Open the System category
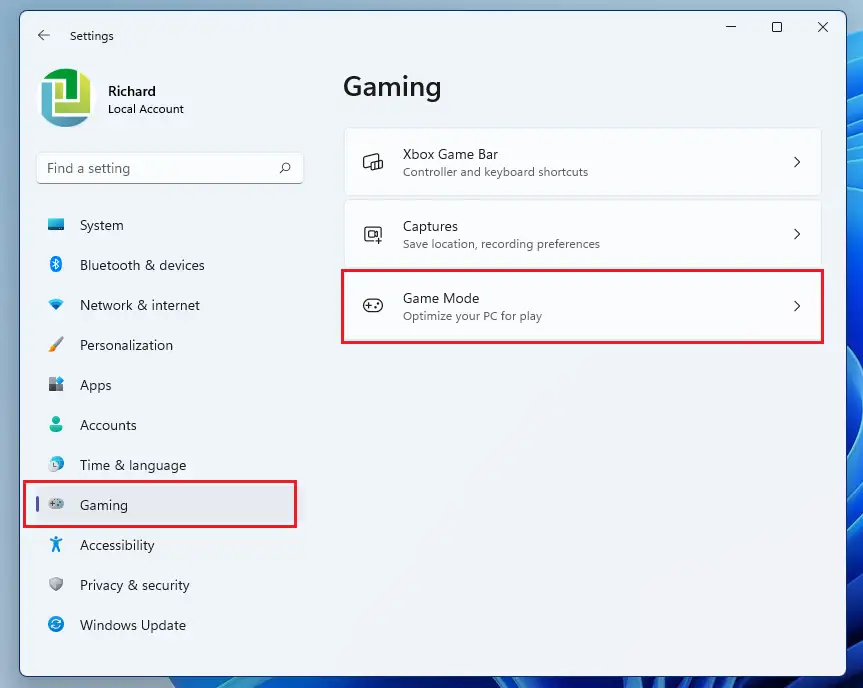863x688 pixels. pos(101,225)
